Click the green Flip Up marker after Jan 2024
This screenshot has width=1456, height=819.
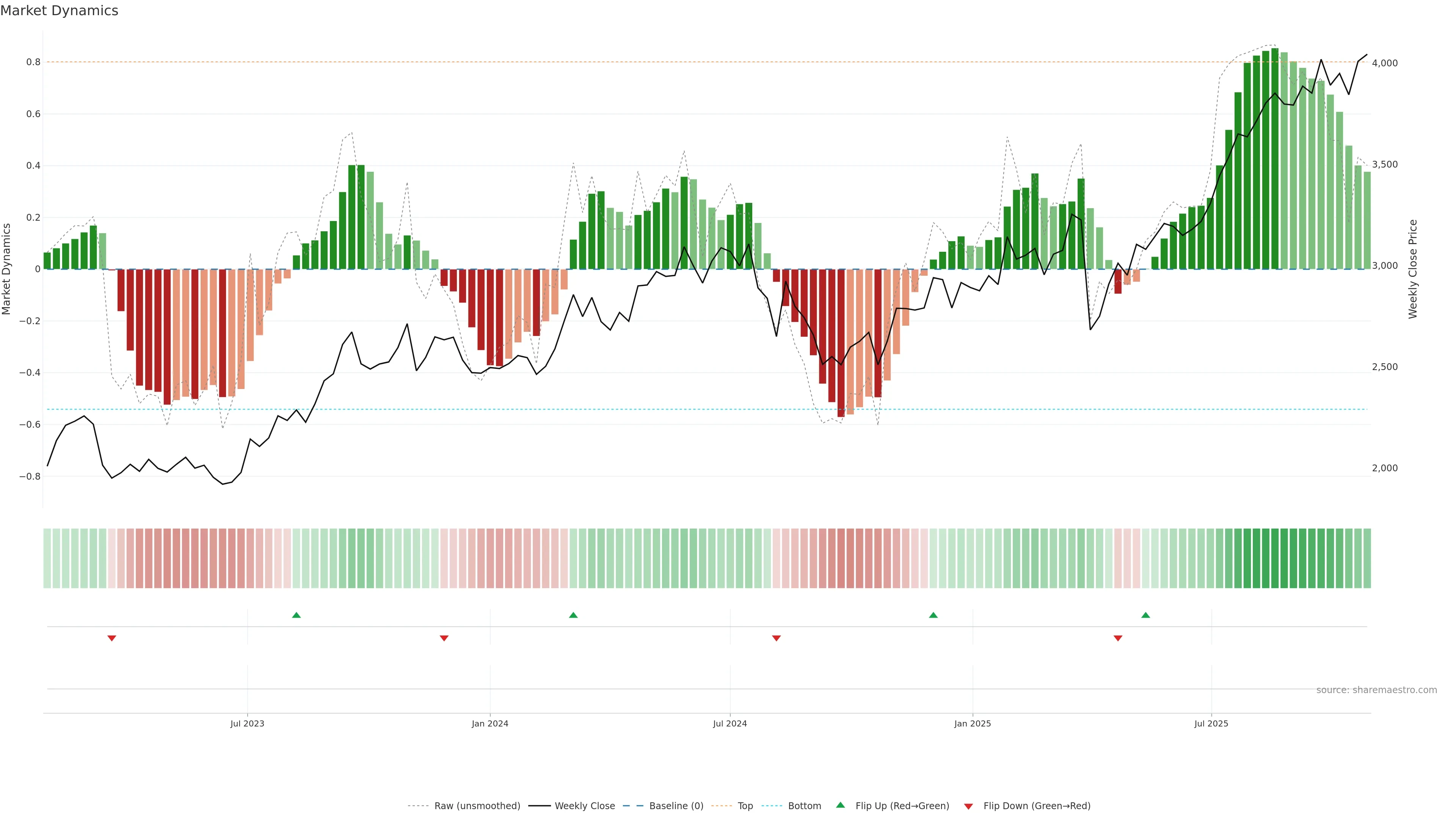click(x=573, y=615)
